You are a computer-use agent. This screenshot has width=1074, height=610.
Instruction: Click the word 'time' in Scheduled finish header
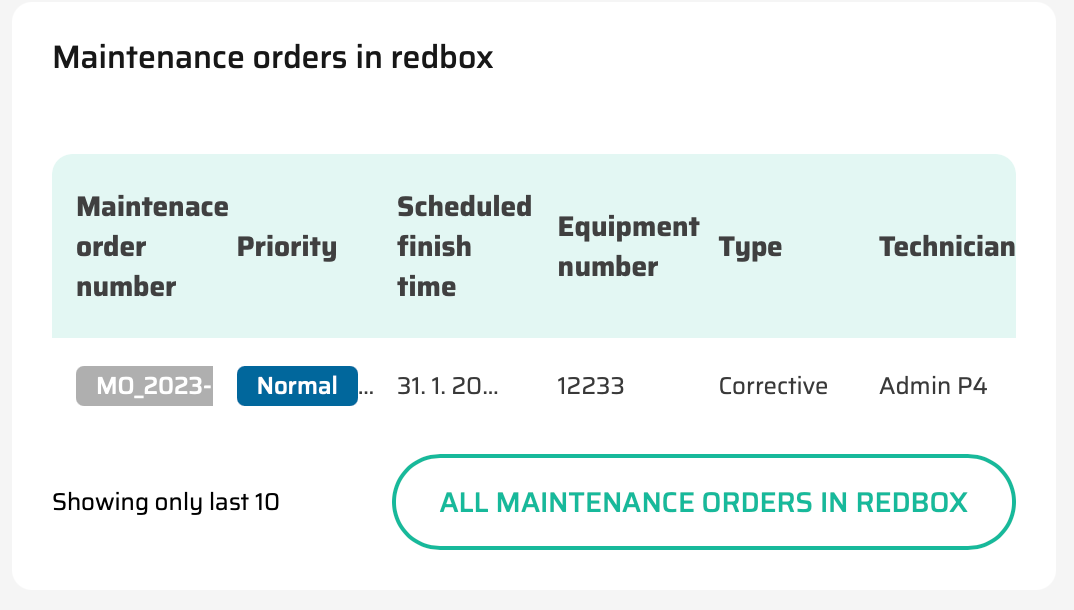(426, 287)
